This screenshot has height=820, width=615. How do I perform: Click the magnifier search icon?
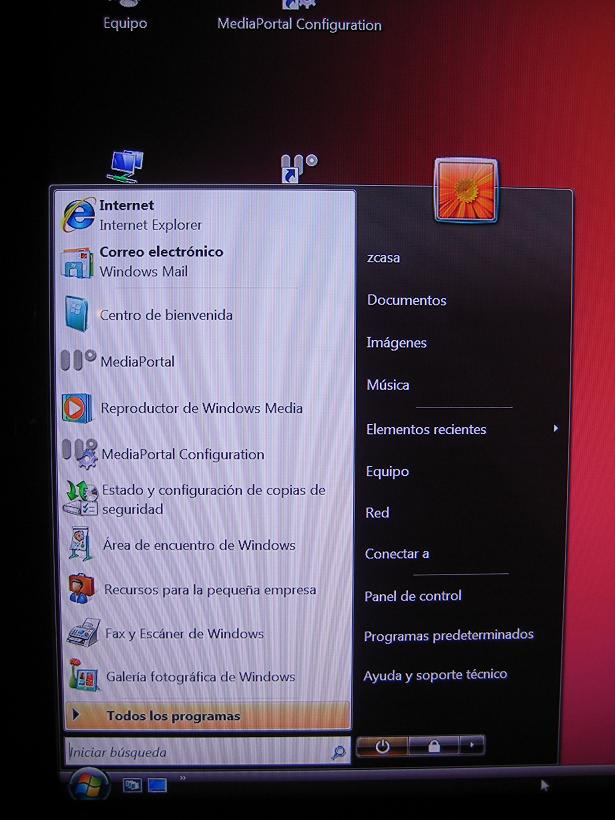pyautogui.click(x=338, y=752)
